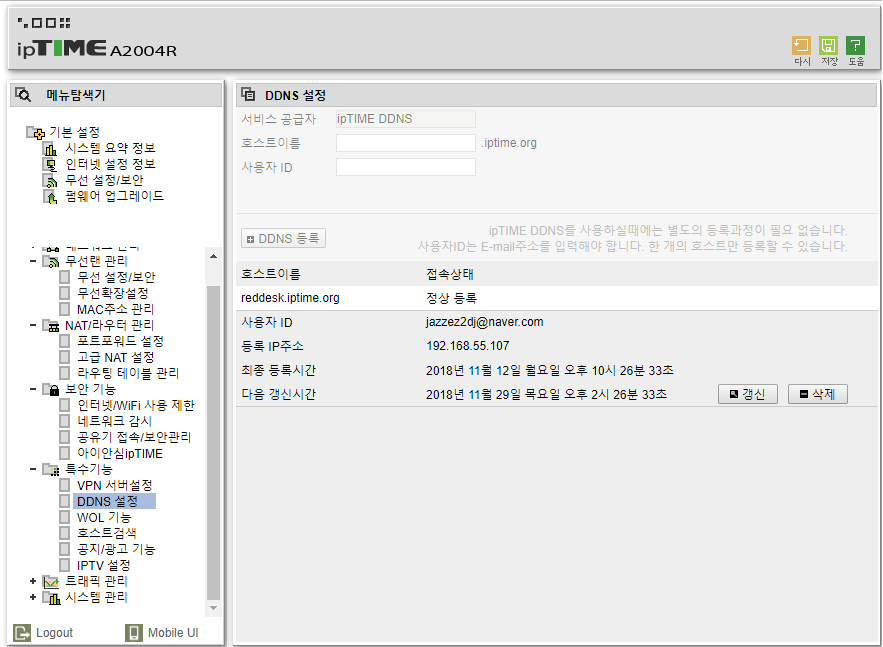Click the menu tree scrollbar down arrow

(213, 608)
